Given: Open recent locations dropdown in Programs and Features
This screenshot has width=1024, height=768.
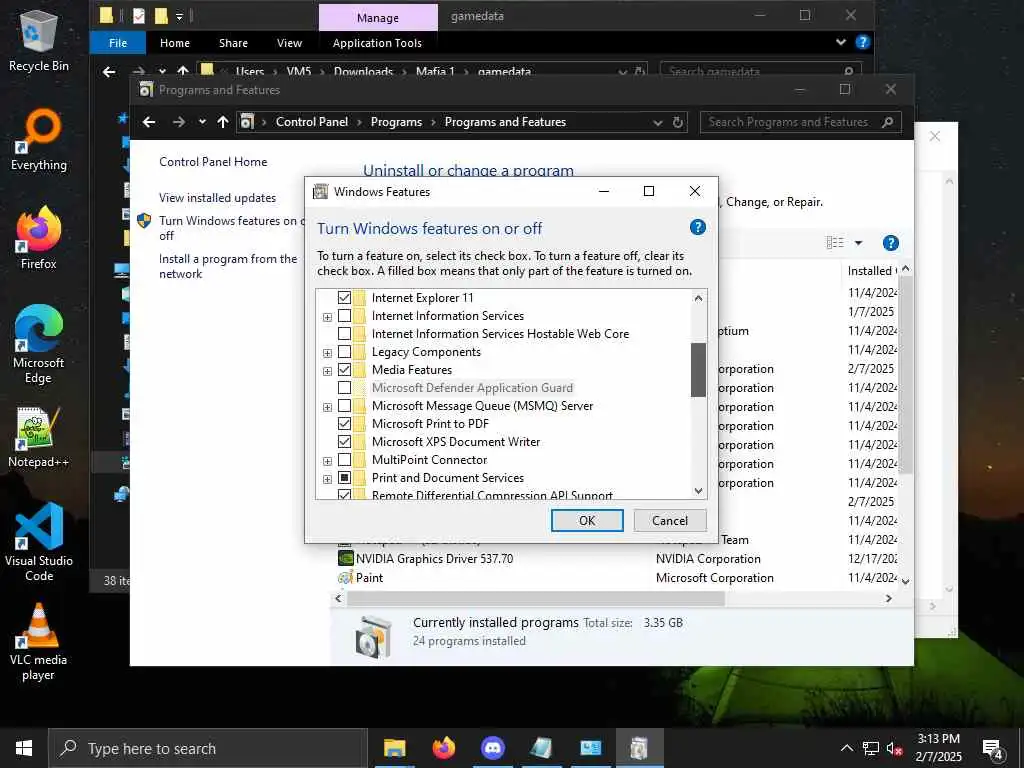Looking at the screenshot, I should point(202,122).
